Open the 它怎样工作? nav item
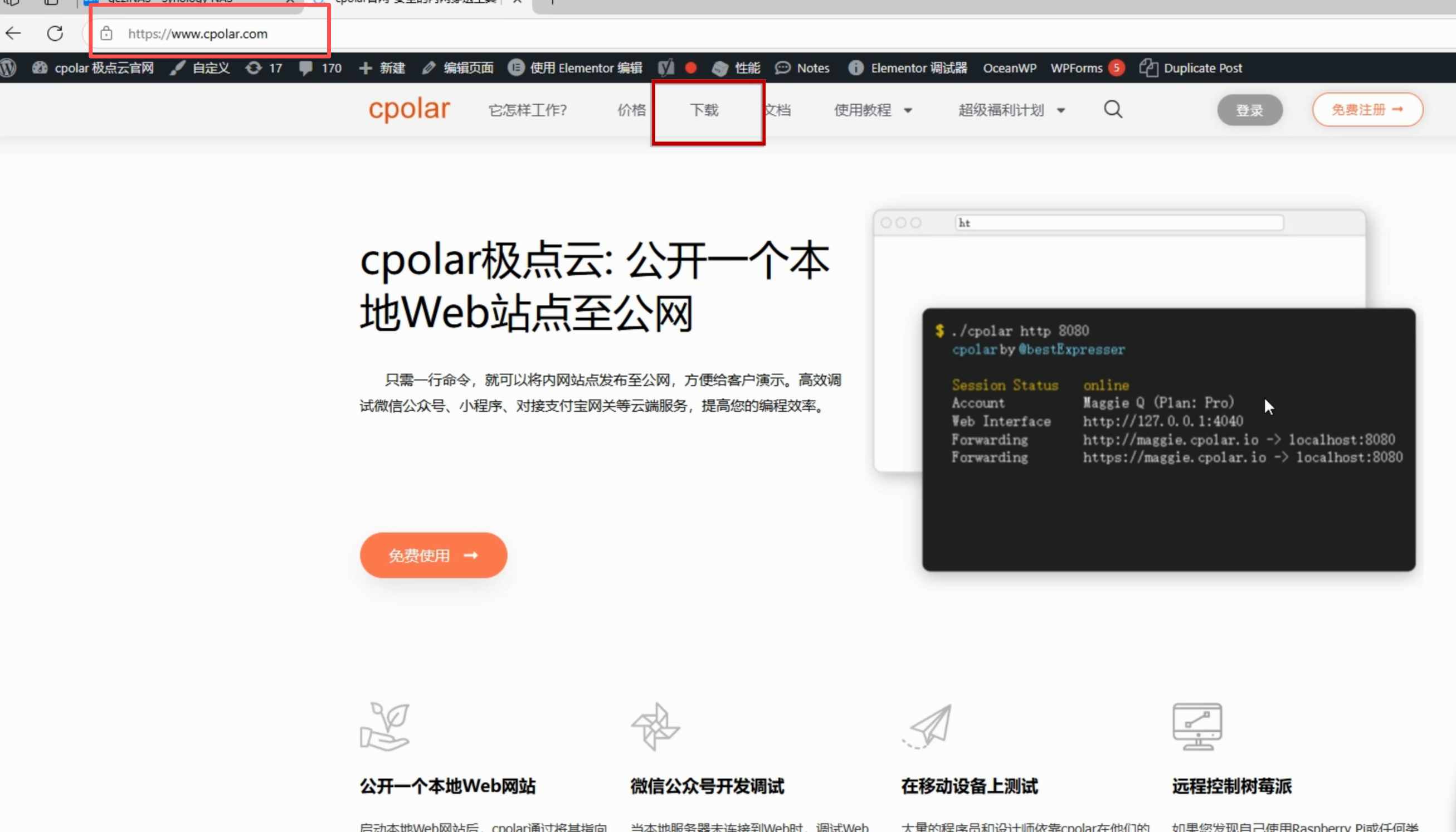 click(527, 110)
